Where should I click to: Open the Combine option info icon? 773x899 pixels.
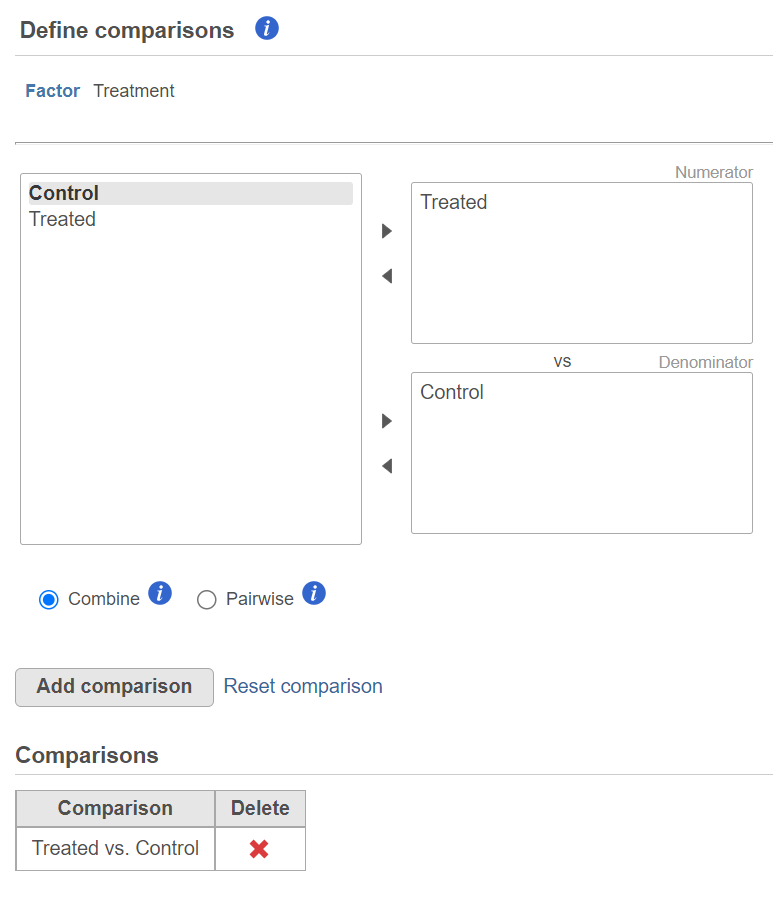(x=160, y=593)
